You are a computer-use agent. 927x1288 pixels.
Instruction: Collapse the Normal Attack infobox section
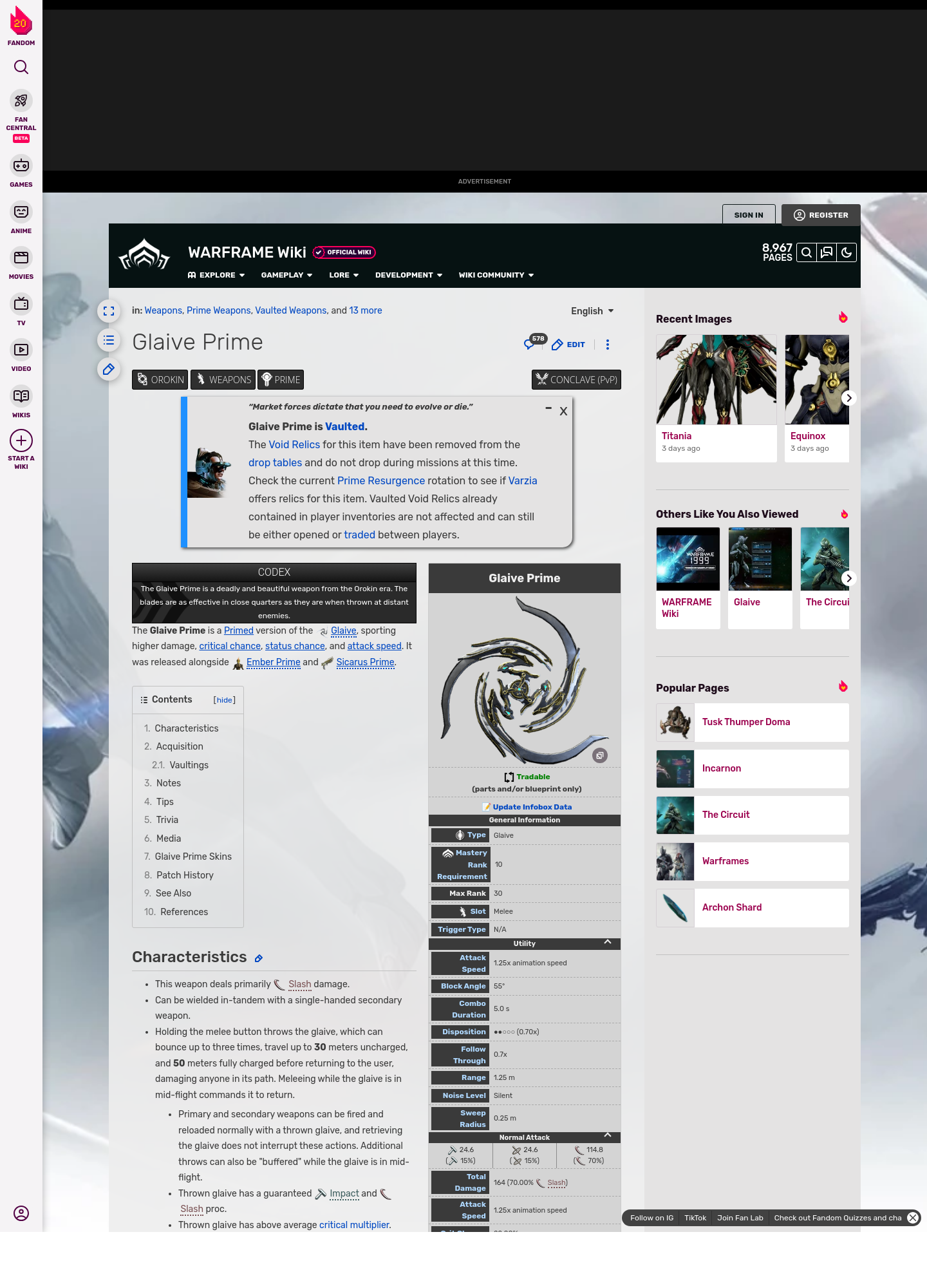(x=608, y=1135)
